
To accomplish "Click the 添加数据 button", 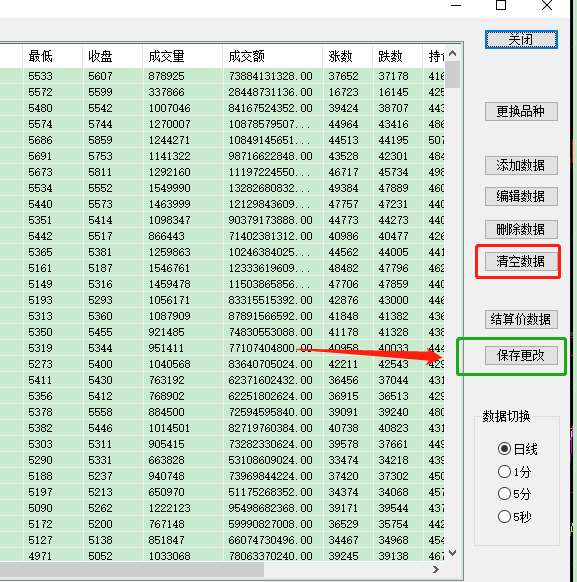I will point(521,165).
